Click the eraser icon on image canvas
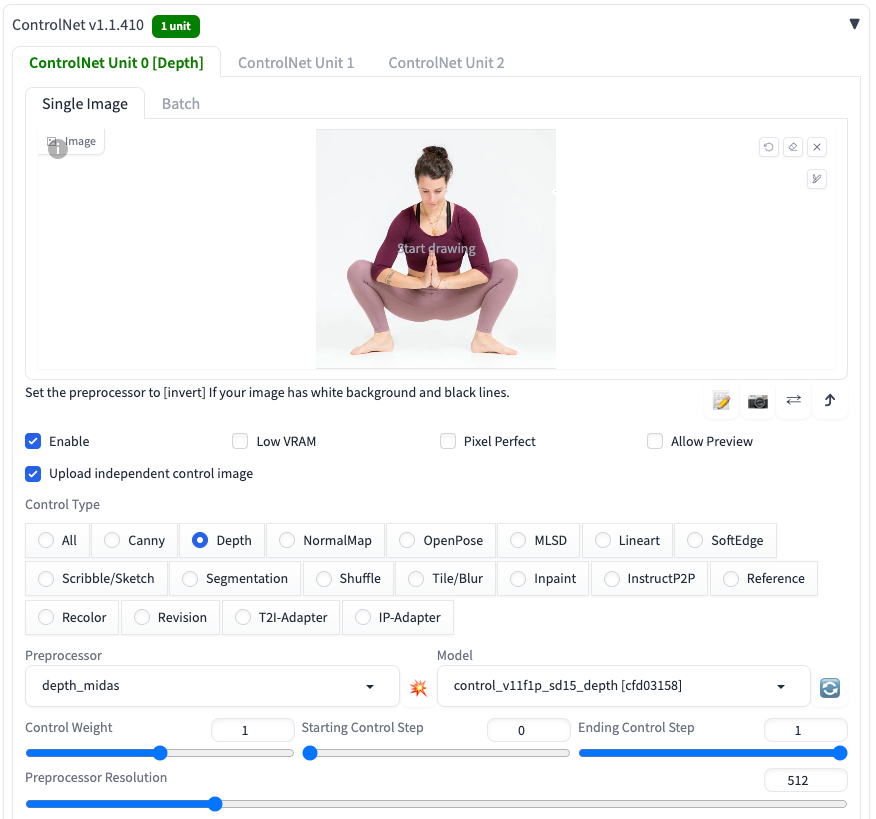The height and width of the screenshot is (819, 876). [x=792, y=147]
